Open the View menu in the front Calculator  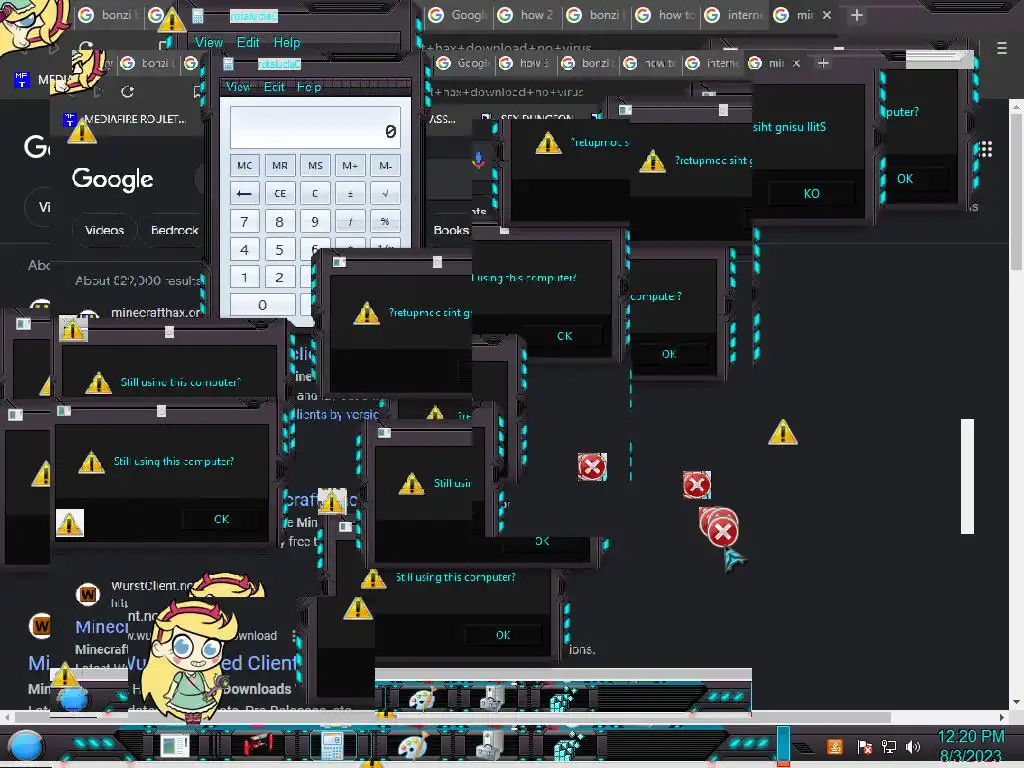[238, 87]
